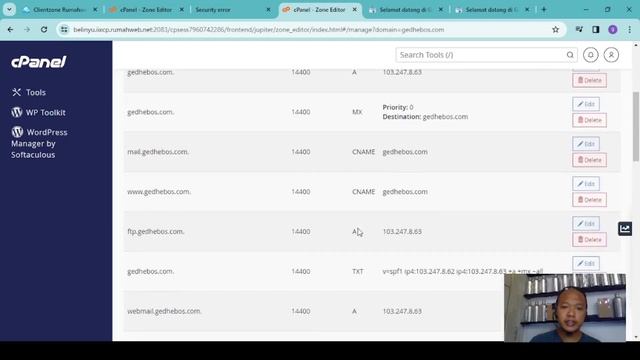
Task: Open WP Toolkit from the sidebar
Action: 38,112
